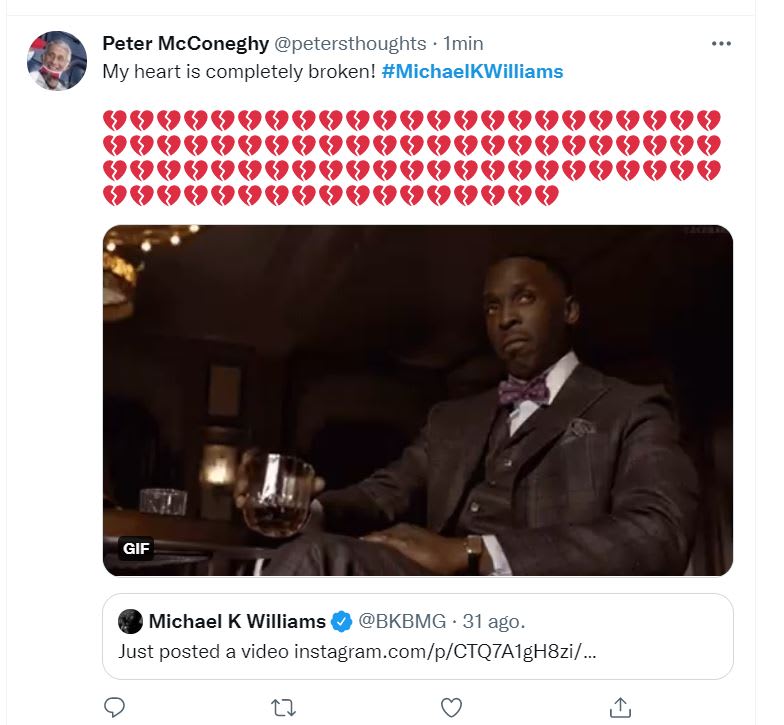
Task: Open the three-dot more options menu
Action: [x=721, y=44]
